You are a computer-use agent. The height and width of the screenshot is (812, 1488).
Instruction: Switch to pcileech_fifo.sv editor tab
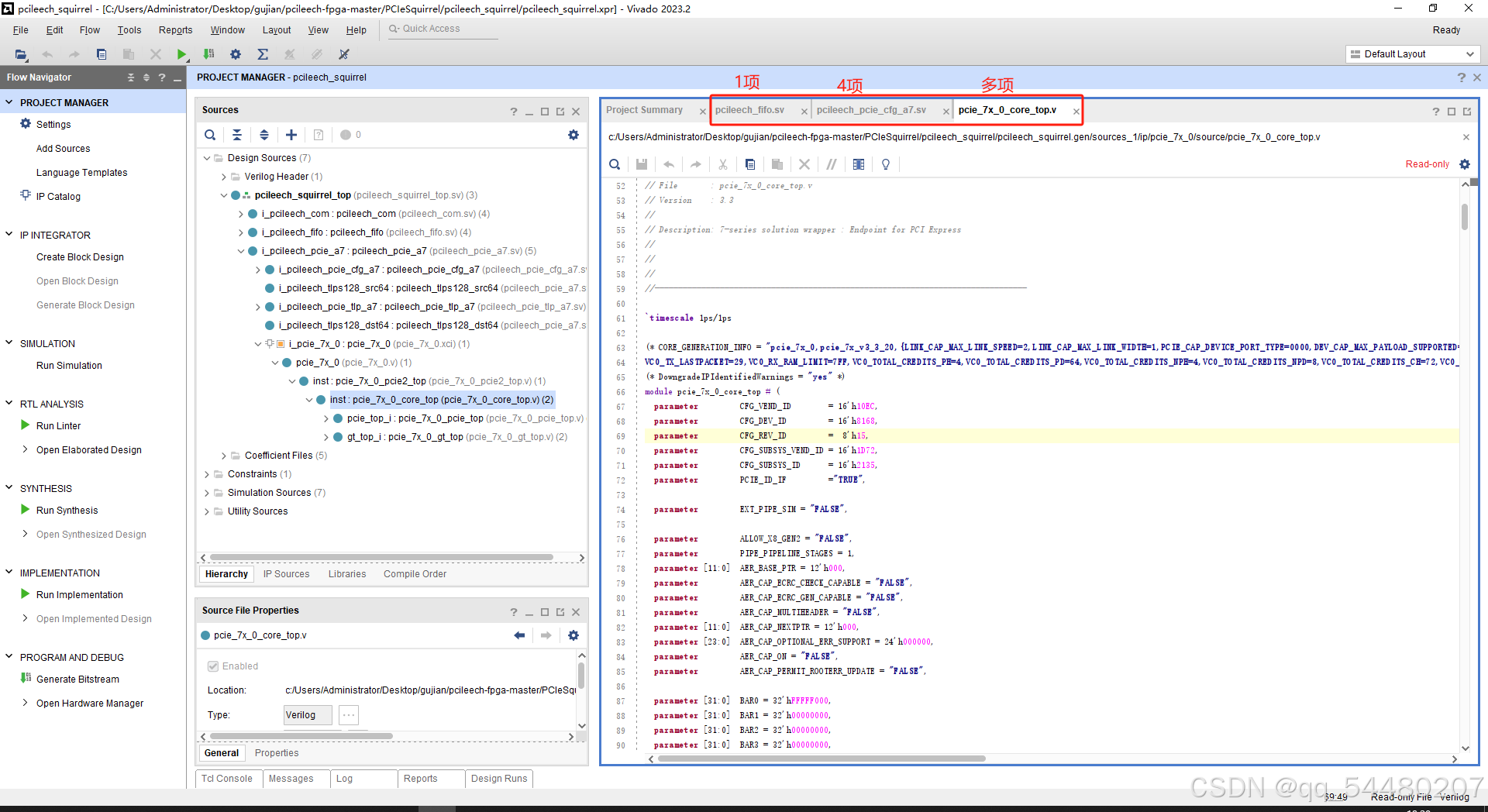point(750,110)
